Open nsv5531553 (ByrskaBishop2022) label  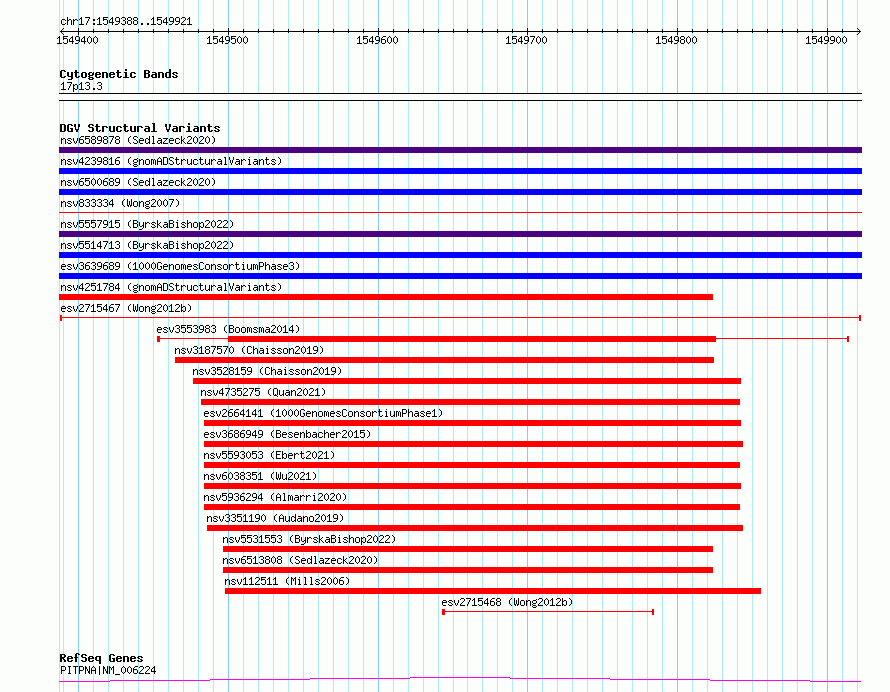click(309, 539)
